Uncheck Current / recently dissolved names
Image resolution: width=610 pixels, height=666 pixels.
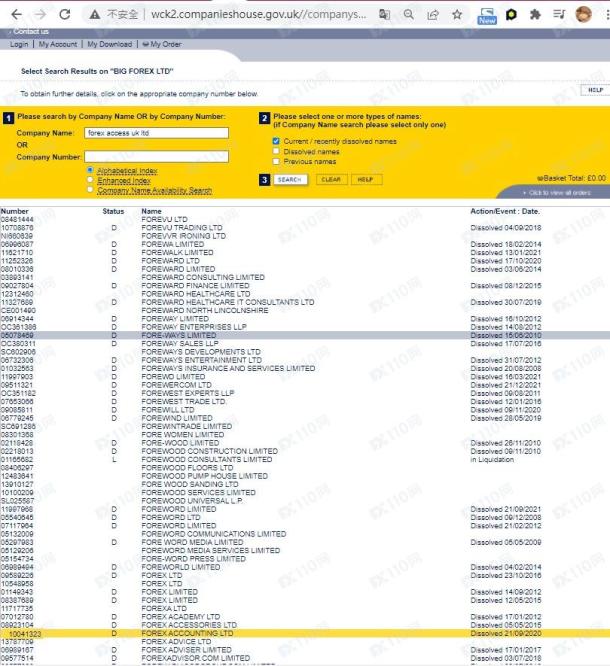coord(276,141)
